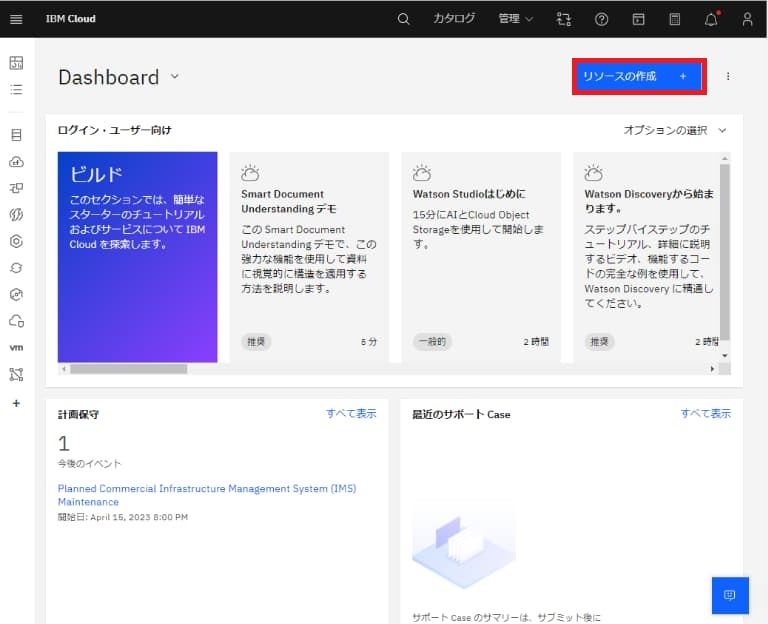Click the VM icon in left sidebar
Screen dimensions: 768x624
click(16, 348)
